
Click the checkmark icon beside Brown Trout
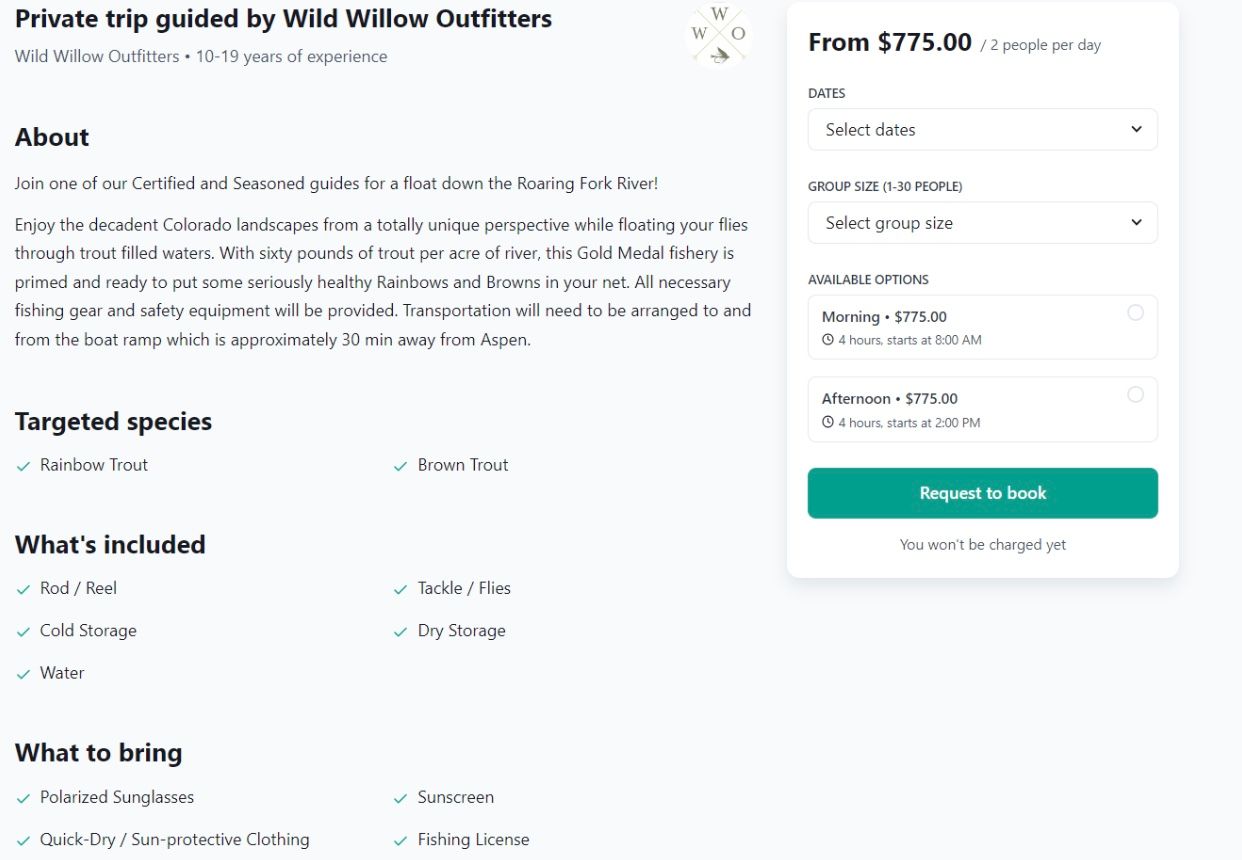click(x=401, y=466)
